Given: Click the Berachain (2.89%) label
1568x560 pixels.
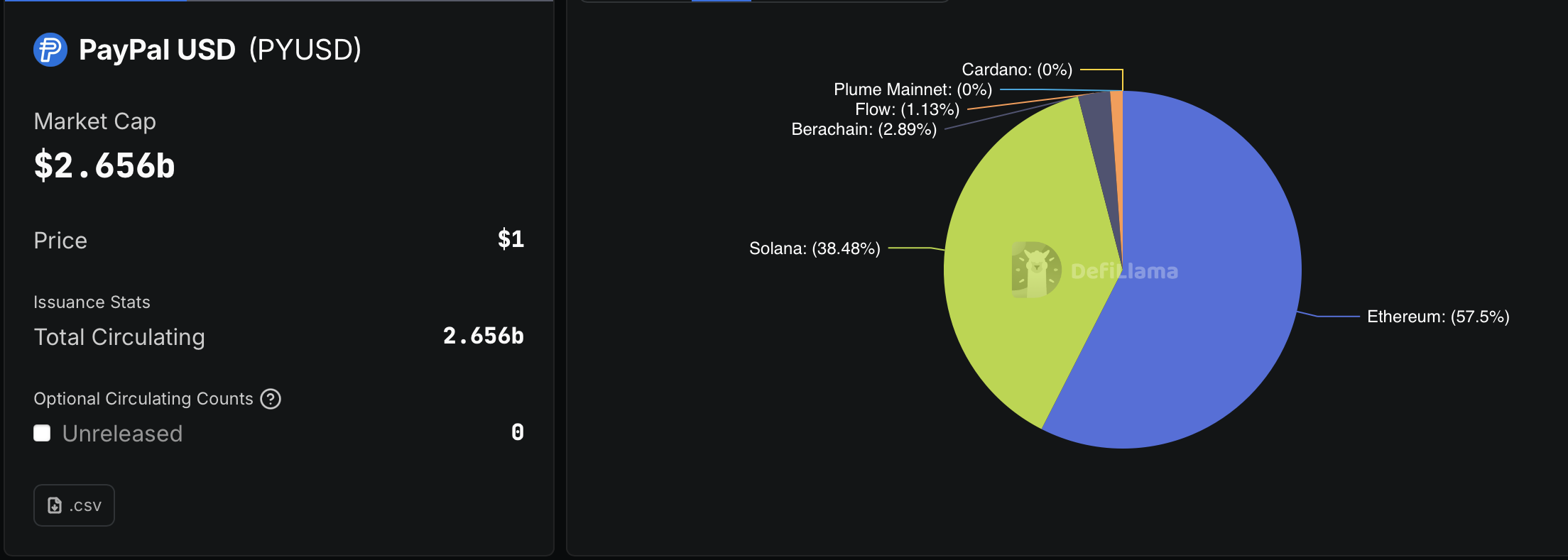Looking at the screenshot, I should click(864, 129).
